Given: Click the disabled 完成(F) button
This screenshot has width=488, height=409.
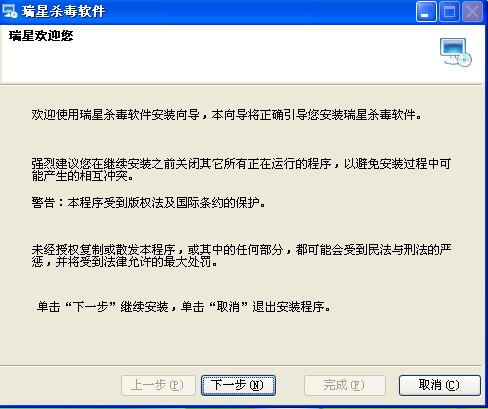Looking at the screenshot, I should tap(345, 385).
